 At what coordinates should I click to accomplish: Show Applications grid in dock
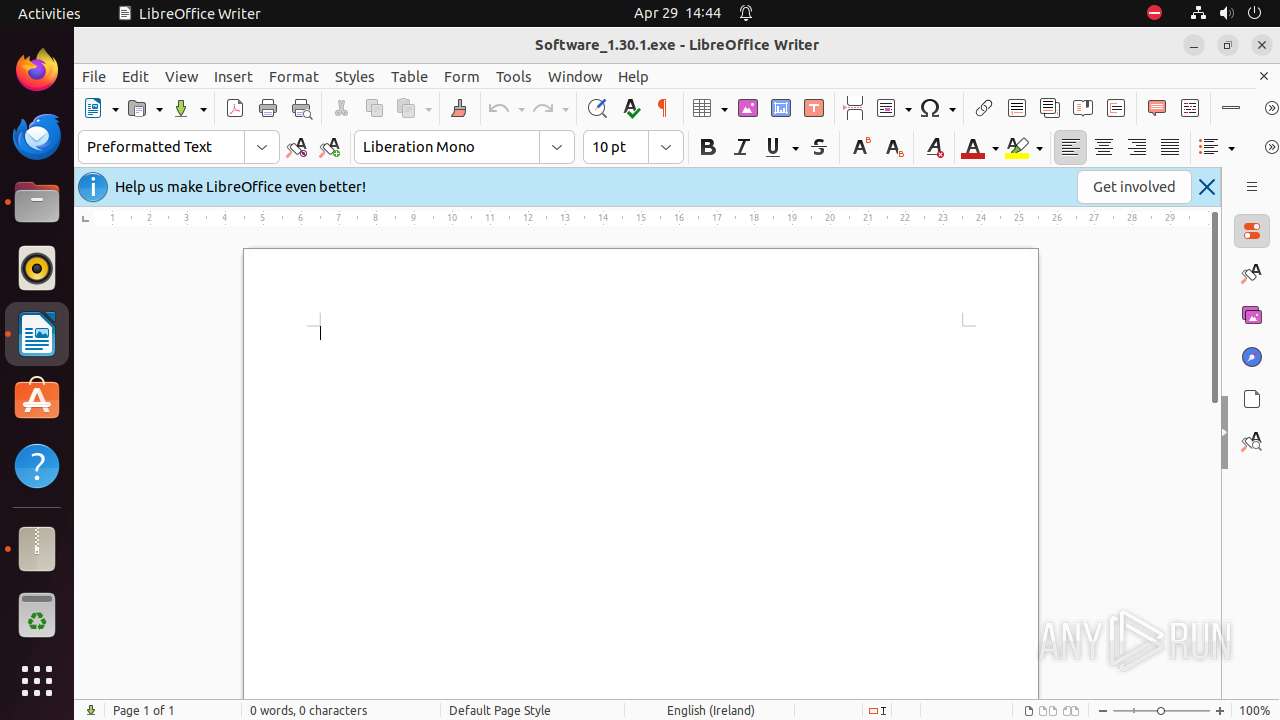37,681
